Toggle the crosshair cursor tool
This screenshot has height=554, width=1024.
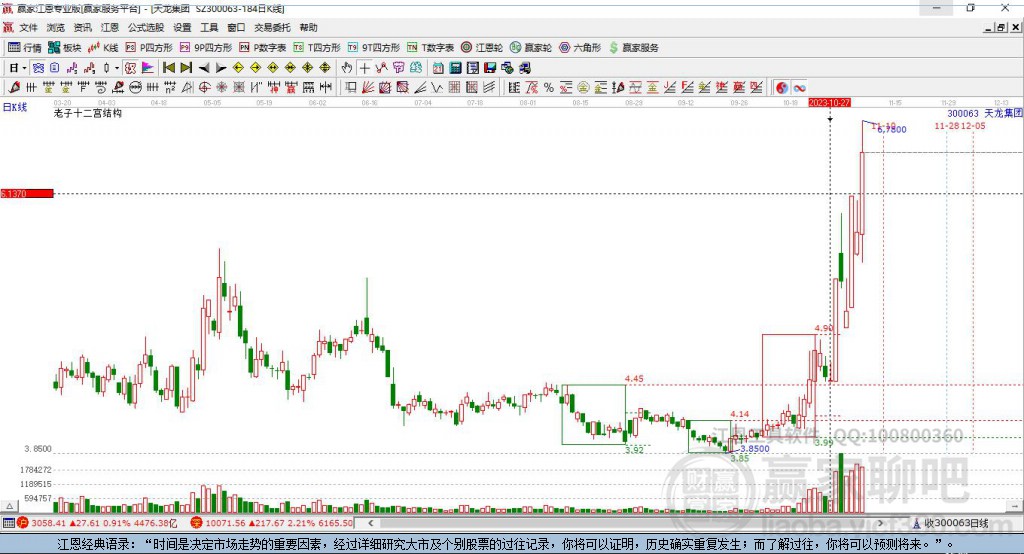click(x=364, y=68)
